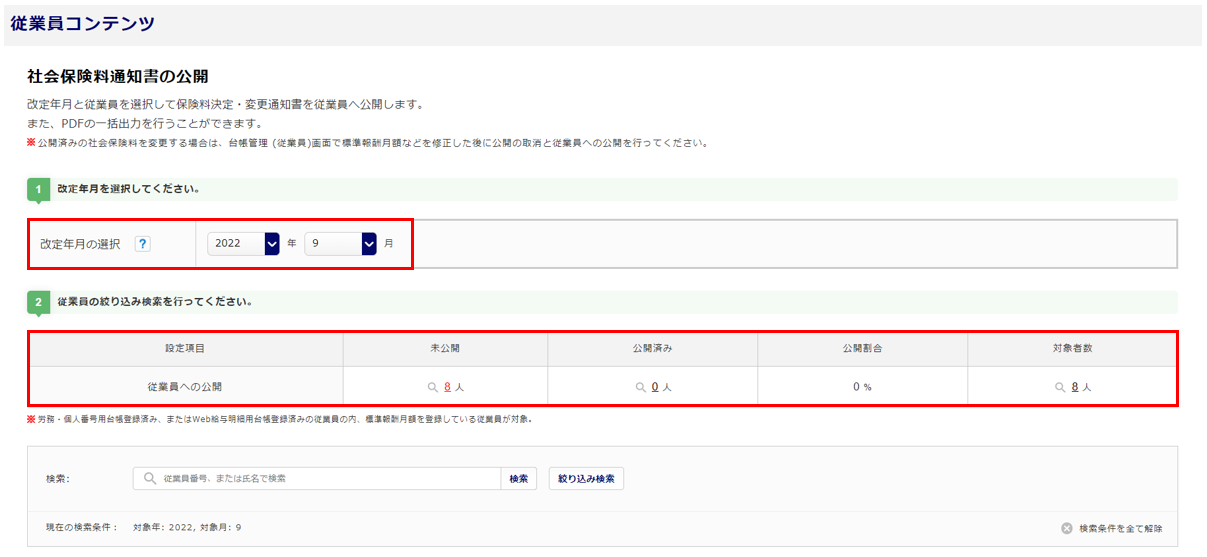Viewport: 1207px width, 557px height.
Task: Click the 公開割合 column header
Action: point(862,348)
